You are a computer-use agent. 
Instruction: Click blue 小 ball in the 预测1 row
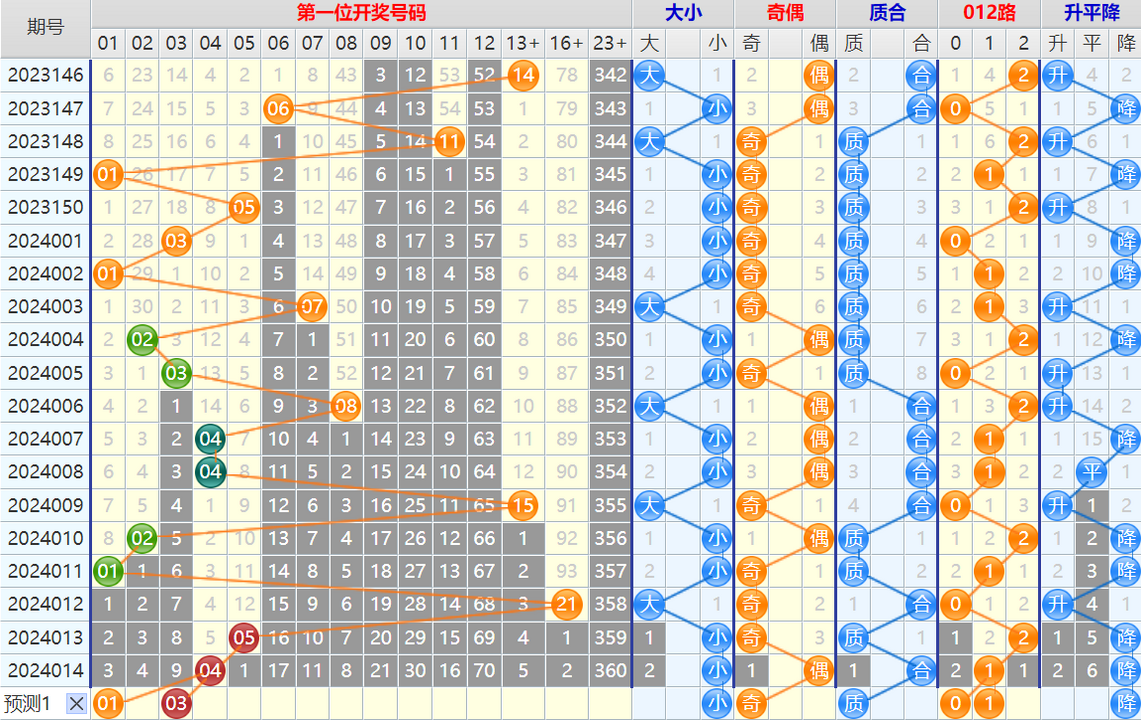(x=717, y=703)
